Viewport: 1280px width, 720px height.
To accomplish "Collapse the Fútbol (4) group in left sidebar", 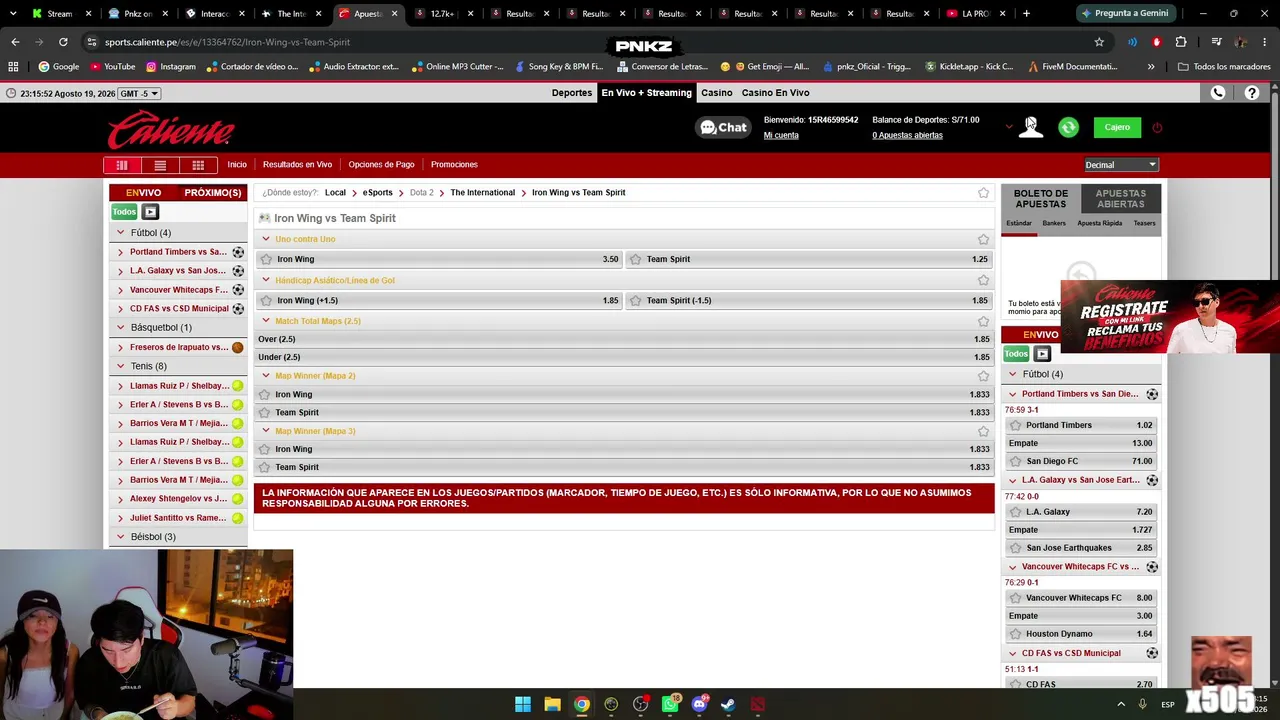I will [121, 233].
